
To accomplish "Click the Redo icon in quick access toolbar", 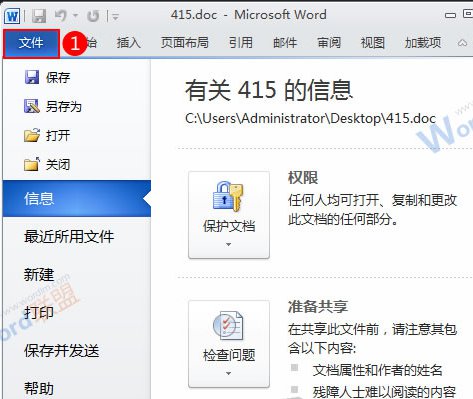I will click(x=93, y=16).
